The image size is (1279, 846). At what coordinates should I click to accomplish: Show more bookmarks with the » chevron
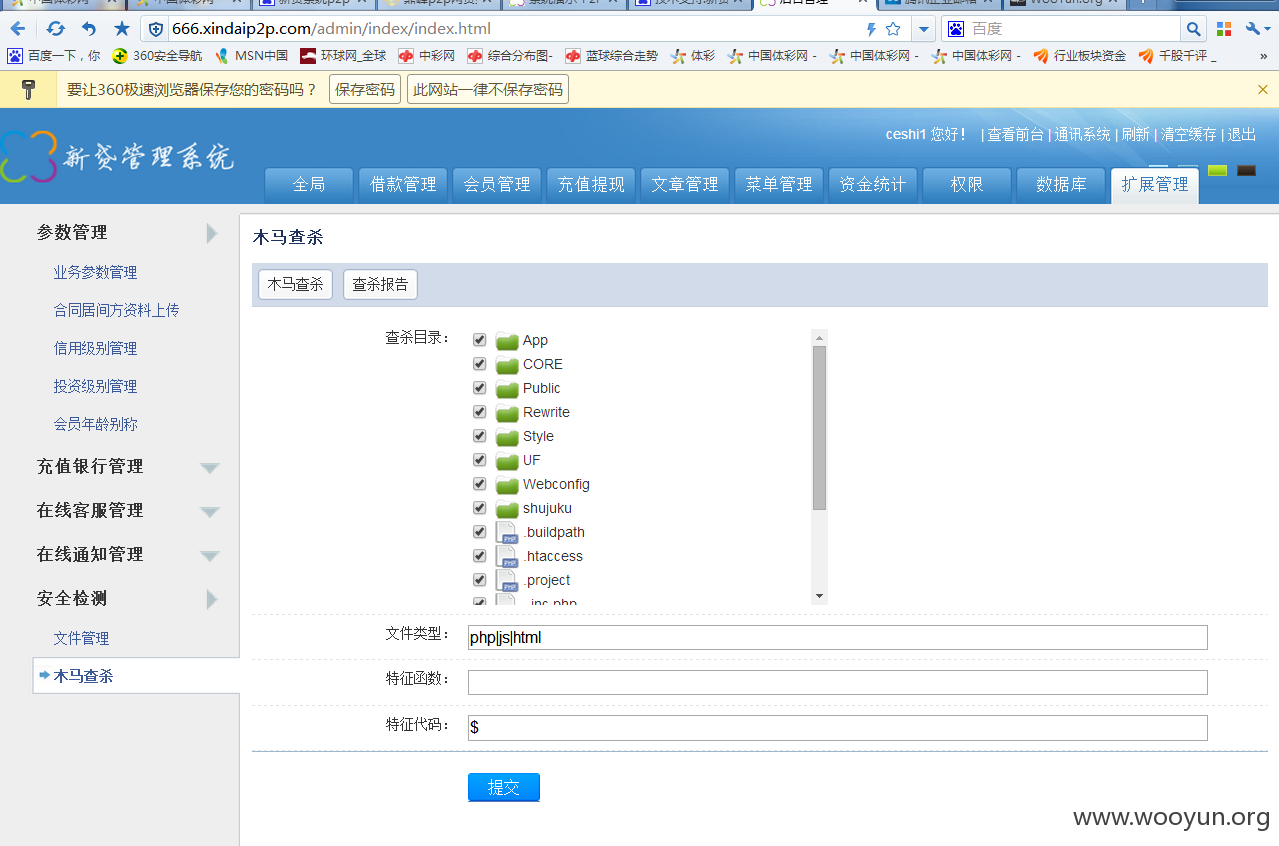click(x=1263, y=56)
